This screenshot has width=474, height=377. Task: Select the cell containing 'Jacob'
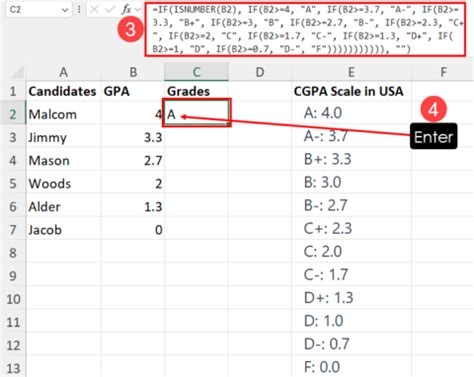click(x=64, y=230)
